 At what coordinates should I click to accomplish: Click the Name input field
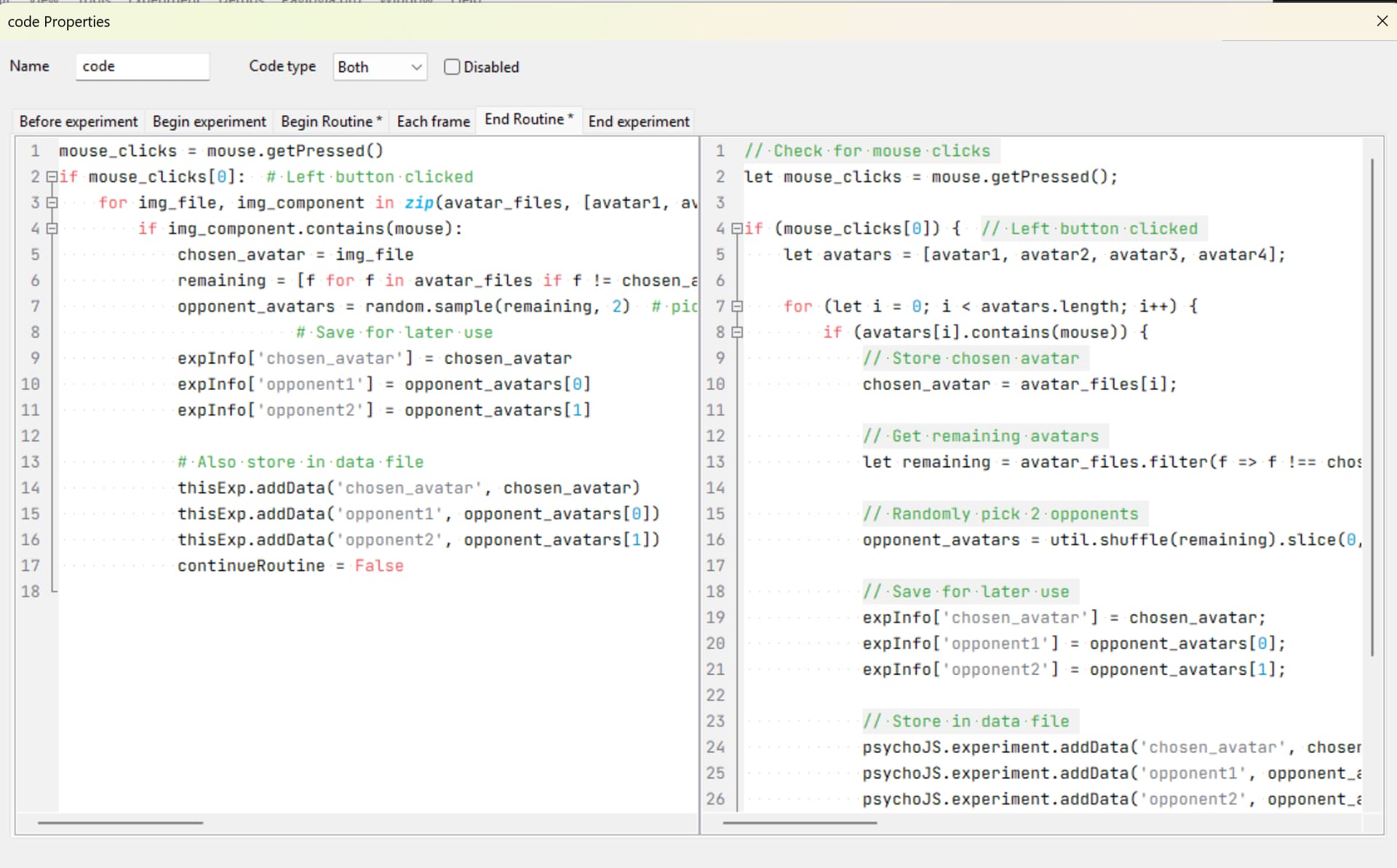tap(143, 66)
